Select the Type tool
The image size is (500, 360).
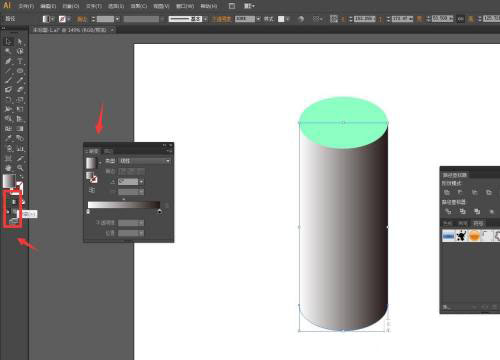tap(20, 61)
